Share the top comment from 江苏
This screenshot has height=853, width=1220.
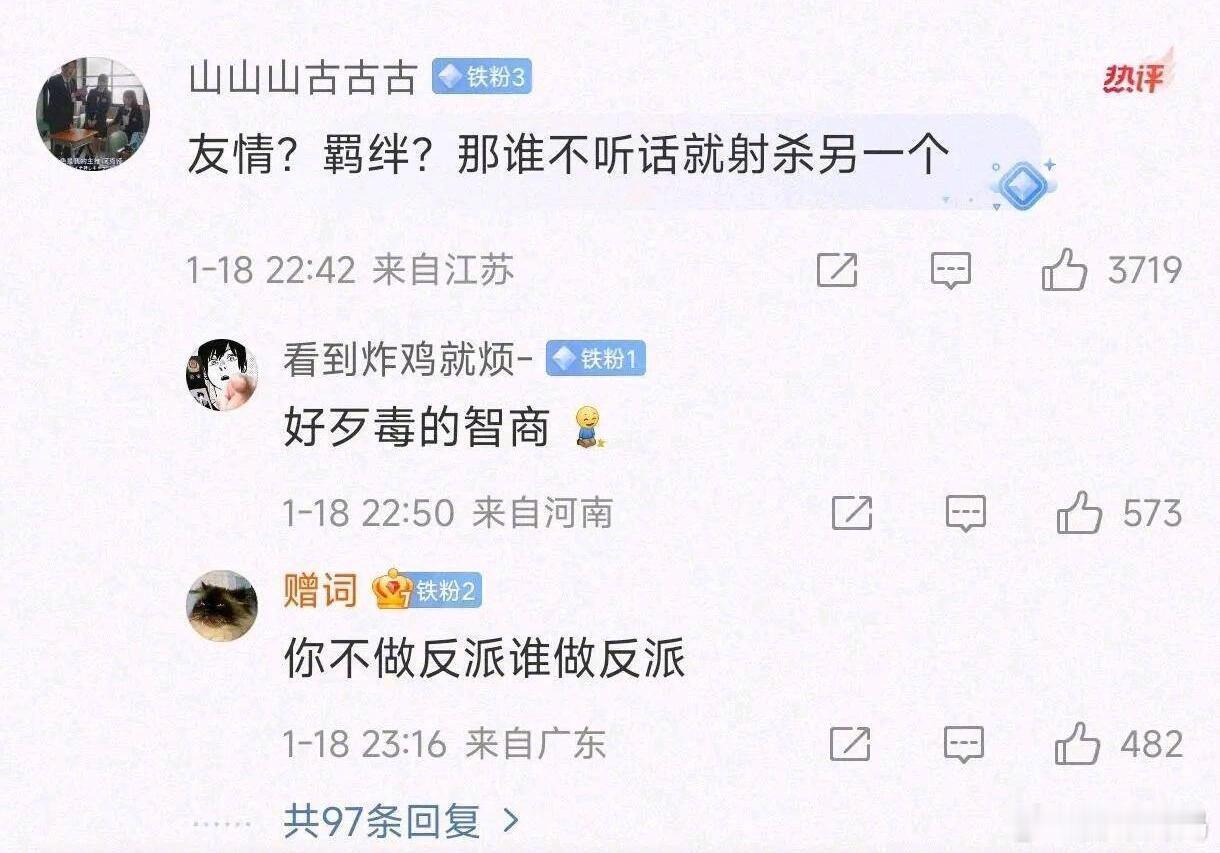coord(837,270)
